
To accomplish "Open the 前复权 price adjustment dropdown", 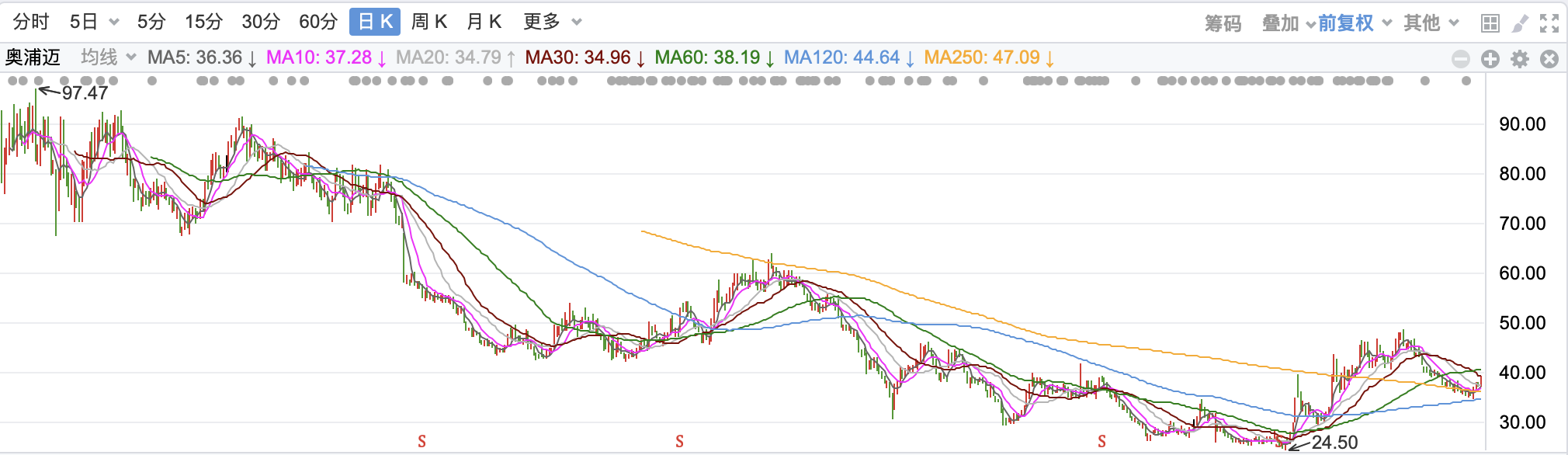I will click(x=1355, y=23).
